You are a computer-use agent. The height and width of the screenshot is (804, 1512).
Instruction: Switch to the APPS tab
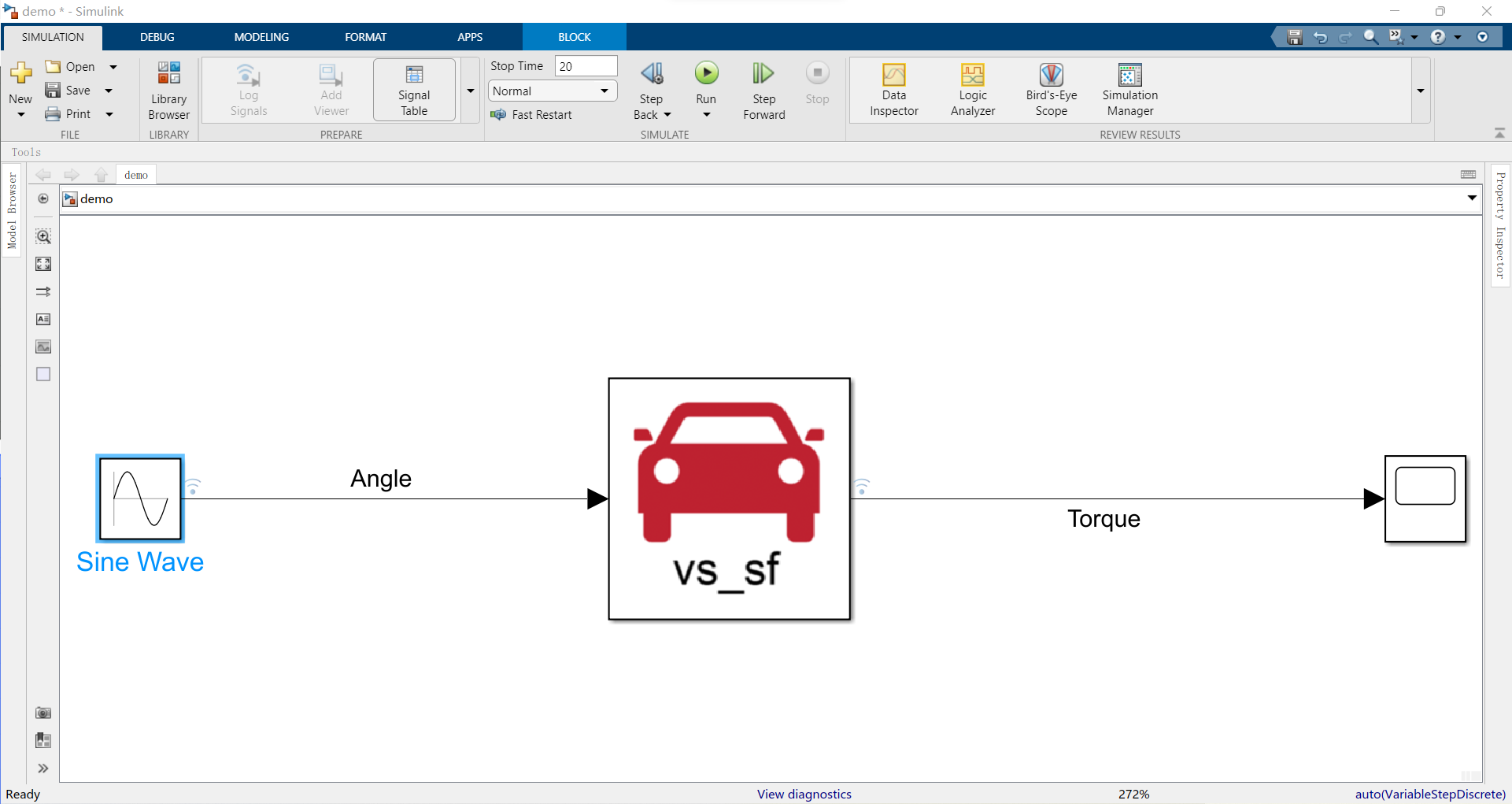tap(470, 37)
